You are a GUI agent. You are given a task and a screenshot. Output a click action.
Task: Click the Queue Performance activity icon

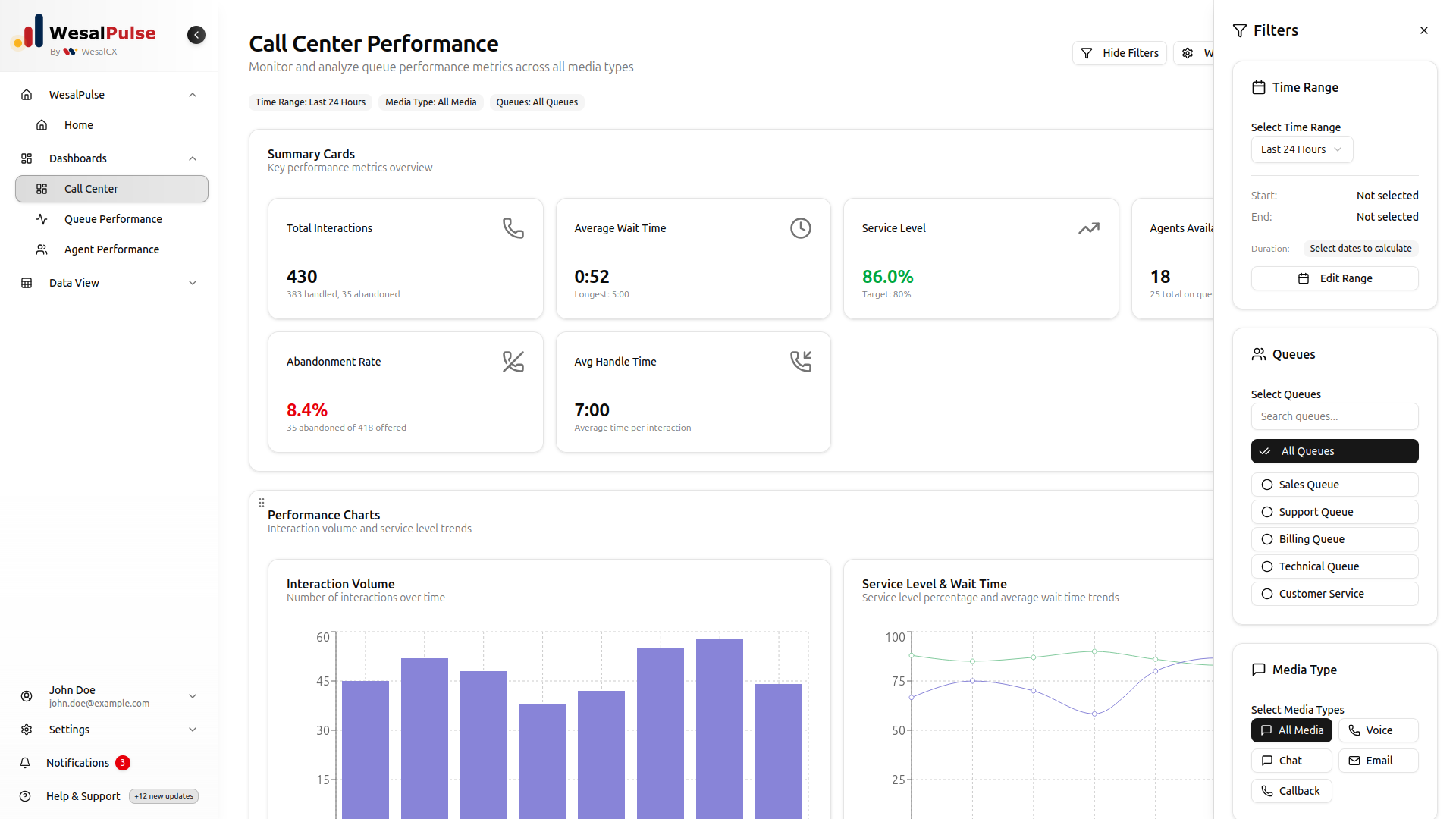tap(42, 219)
